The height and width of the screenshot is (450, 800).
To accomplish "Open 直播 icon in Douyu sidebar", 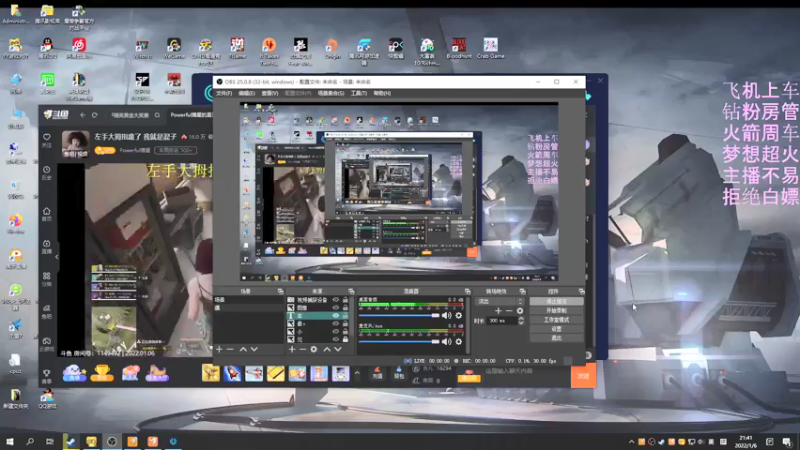I will [x=47, y=246].
